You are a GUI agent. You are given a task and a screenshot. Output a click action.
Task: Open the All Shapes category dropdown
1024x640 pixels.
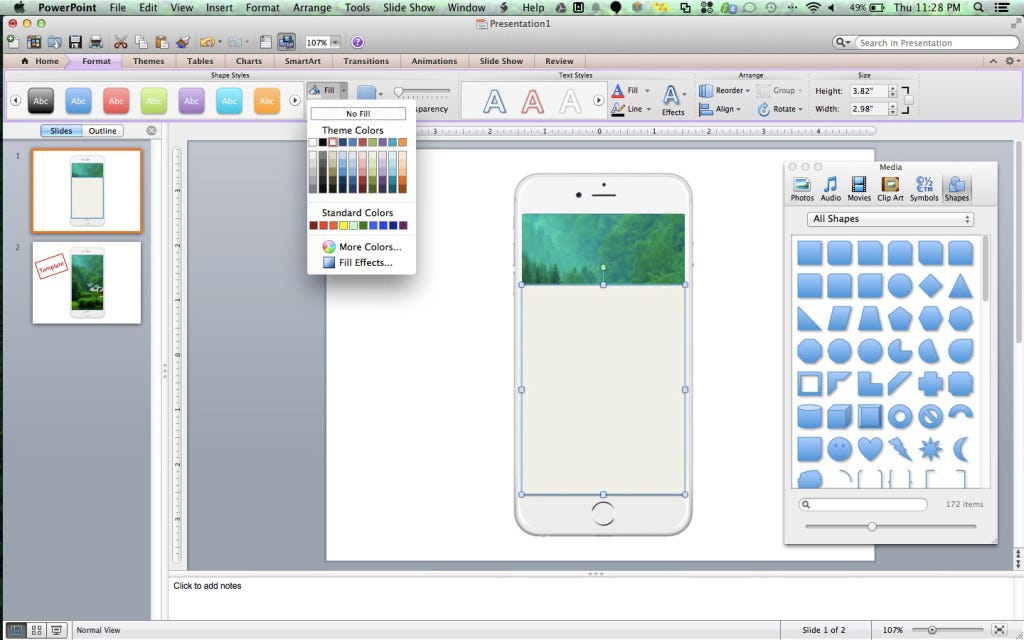pyautogui.click(x=890, y=219)
